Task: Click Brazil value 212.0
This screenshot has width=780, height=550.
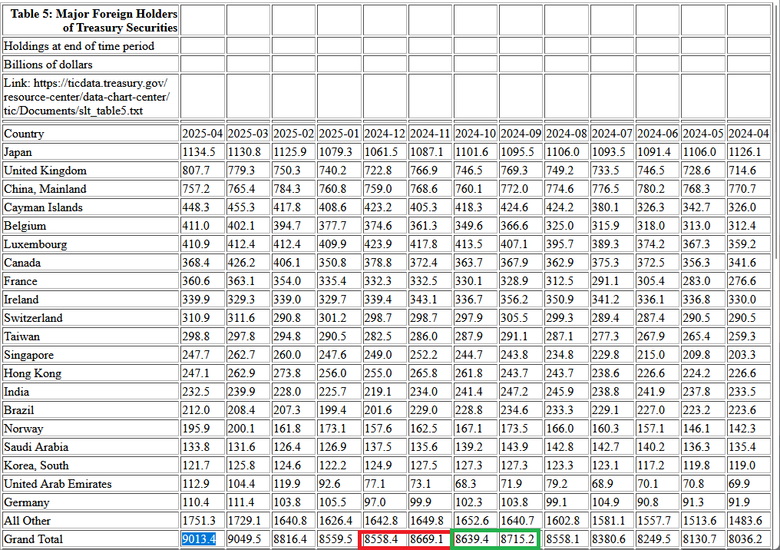Action: click(196, 410)
